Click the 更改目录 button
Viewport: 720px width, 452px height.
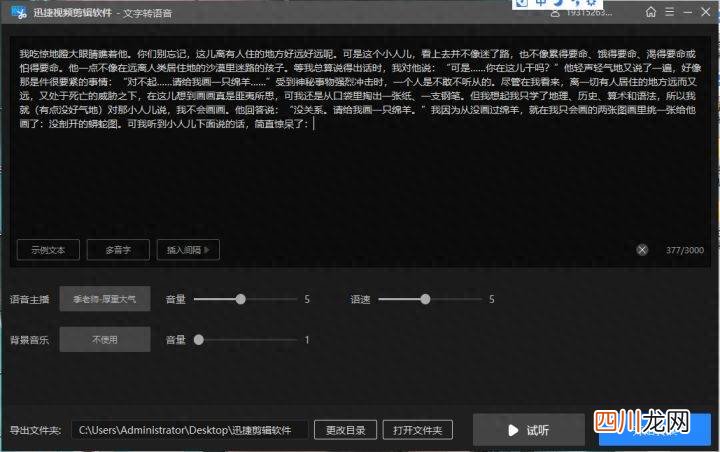coord(345,430)
